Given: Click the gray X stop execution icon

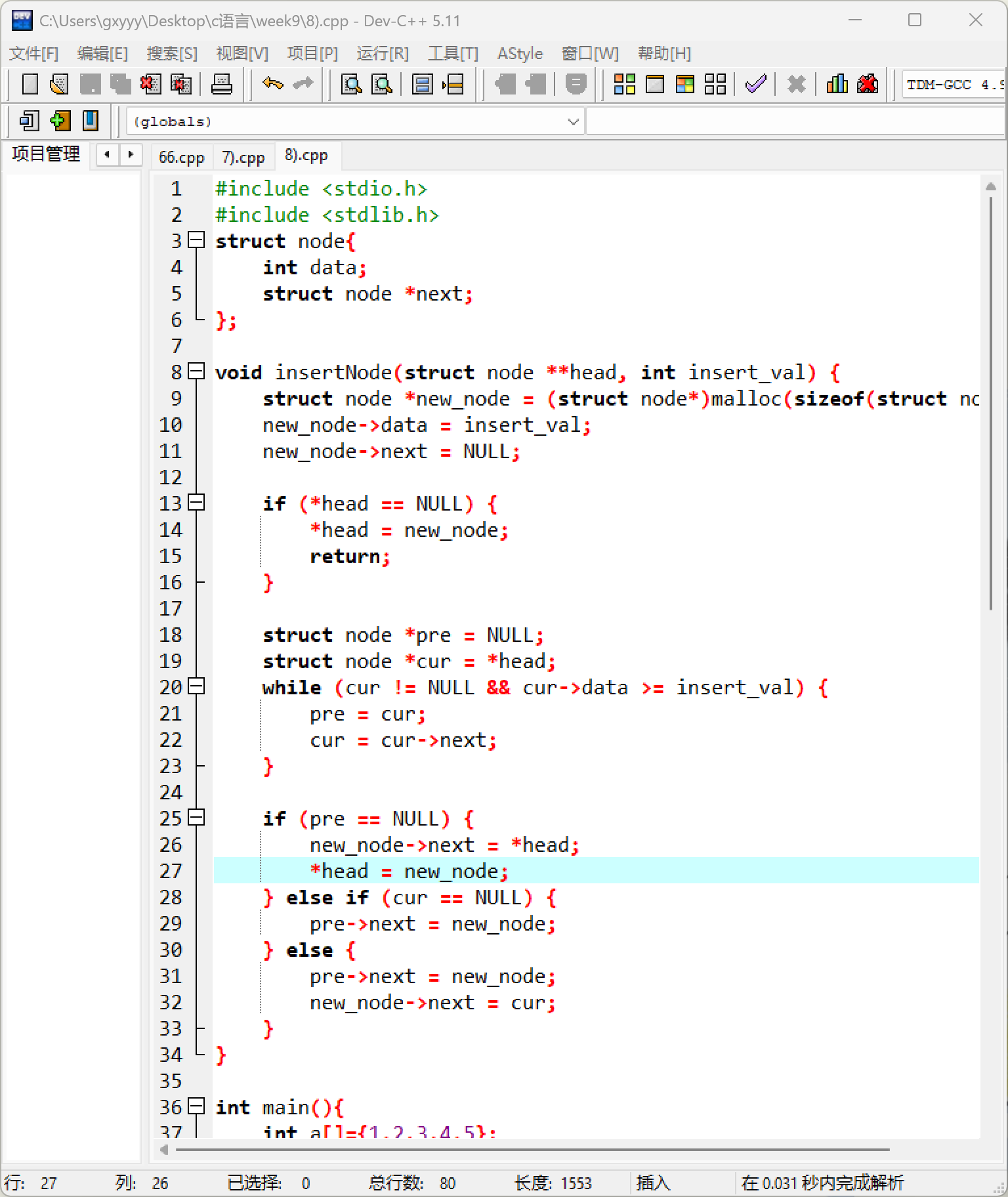Looking at the screenshot, I should point(796,84).
